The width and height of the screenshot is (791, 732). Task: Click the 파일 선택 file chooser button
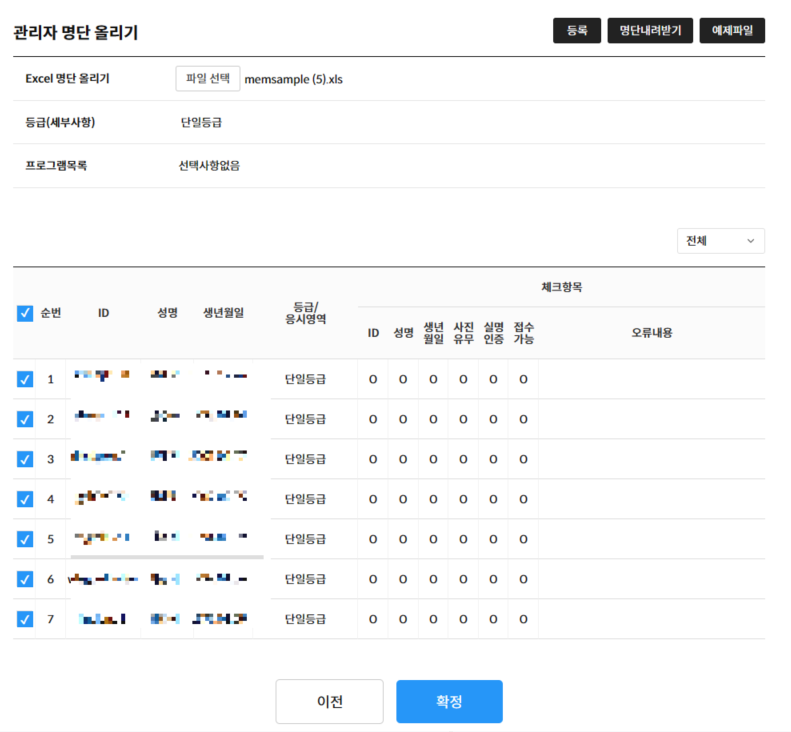click(x=208, y=79)
